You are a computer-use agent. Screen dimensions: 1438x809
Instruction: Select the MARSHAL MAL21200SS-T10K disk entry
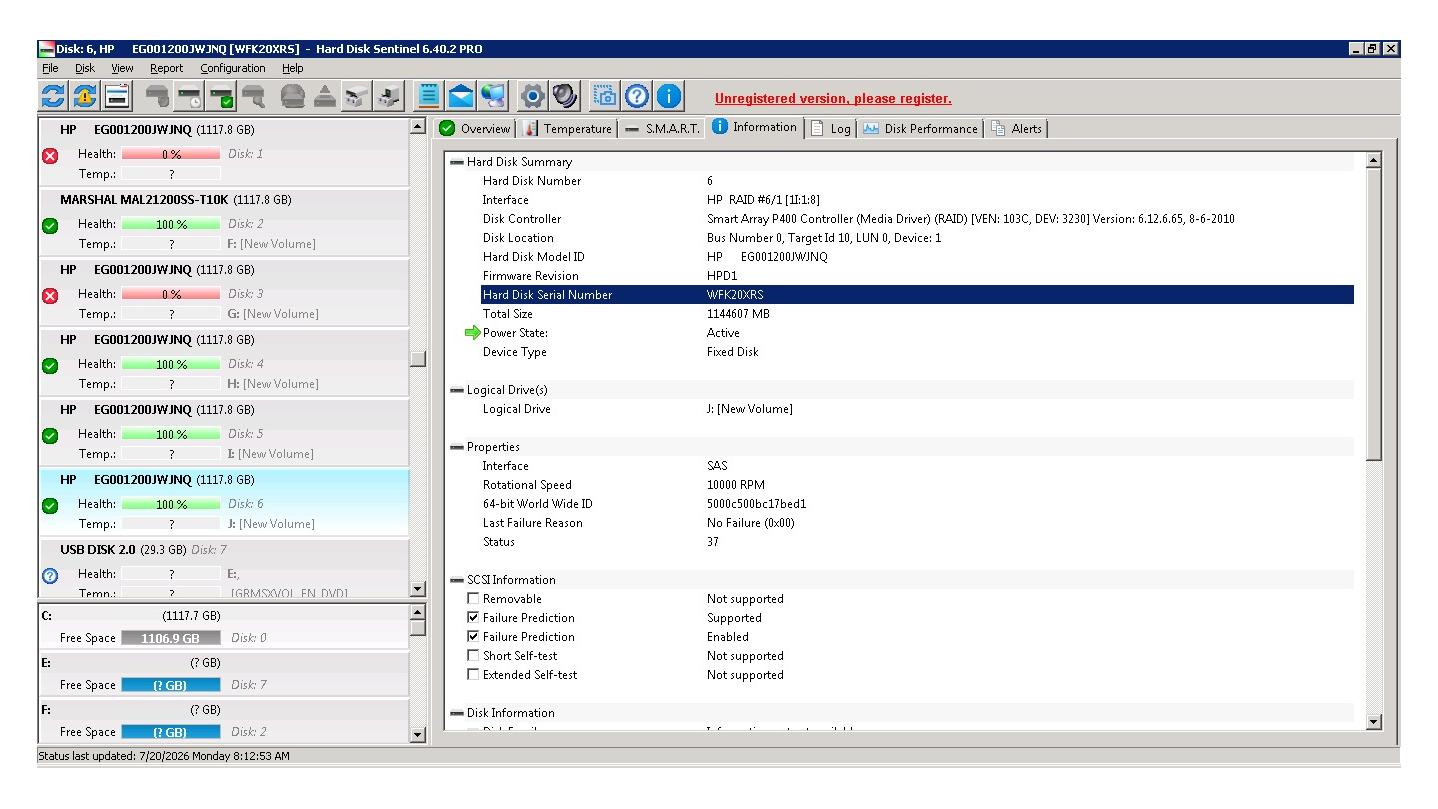[x=224, y=222]
